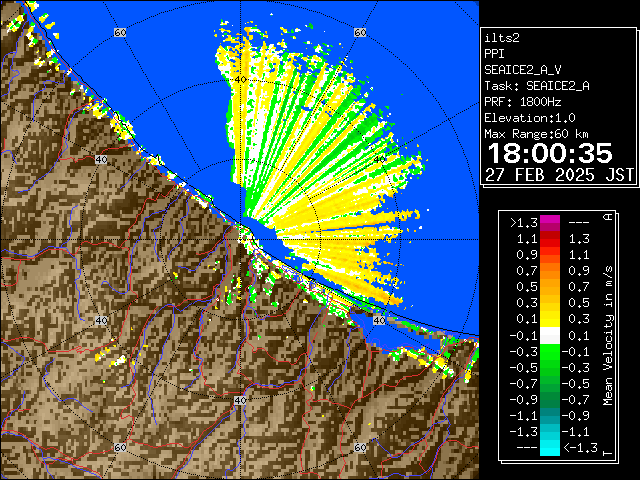Click the 60 km ring label in northwest sea
This screenshot has height=480, width=640.
(x=120, y=33)
